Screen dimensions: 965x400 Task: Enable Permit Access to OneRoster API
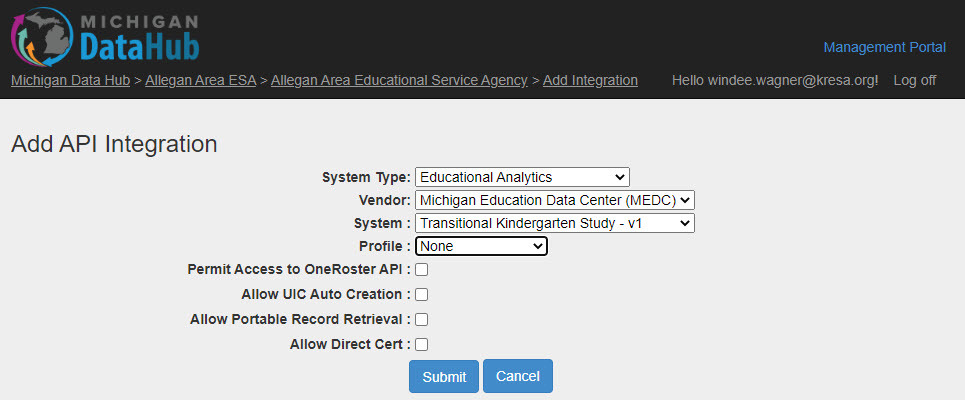pyautogui.click(x=422, y=270)
